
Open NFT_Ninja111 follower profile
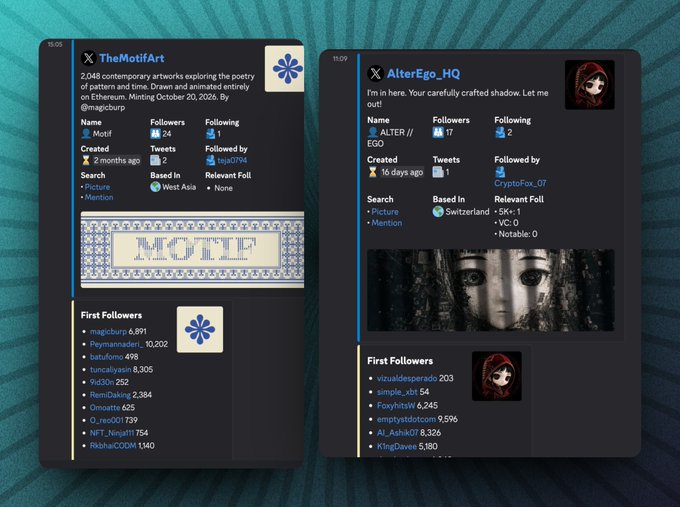coord(112,433)
